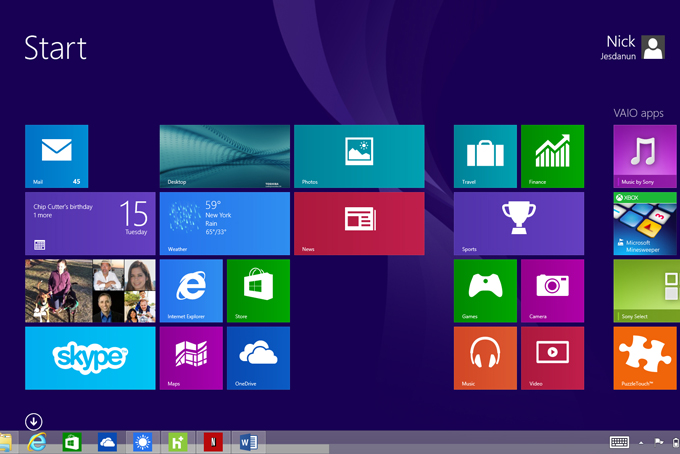
Task: Open the Music by Sony tile
Action: pos(645,156)
